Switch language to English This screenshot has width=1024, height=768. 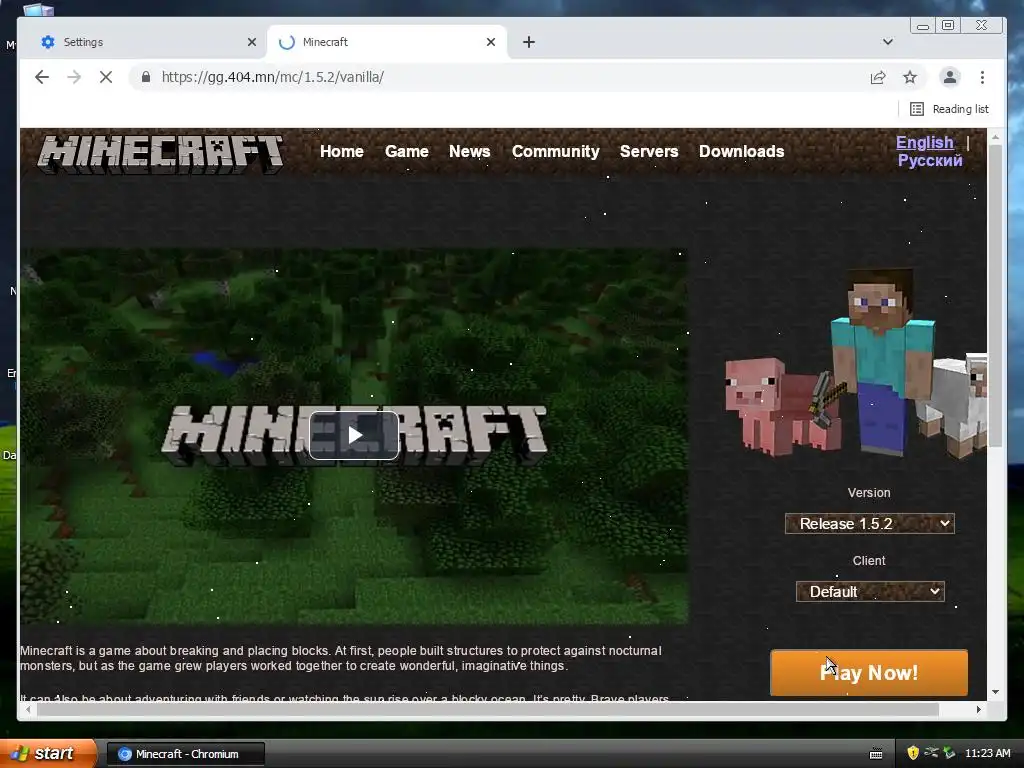point(925,142)
